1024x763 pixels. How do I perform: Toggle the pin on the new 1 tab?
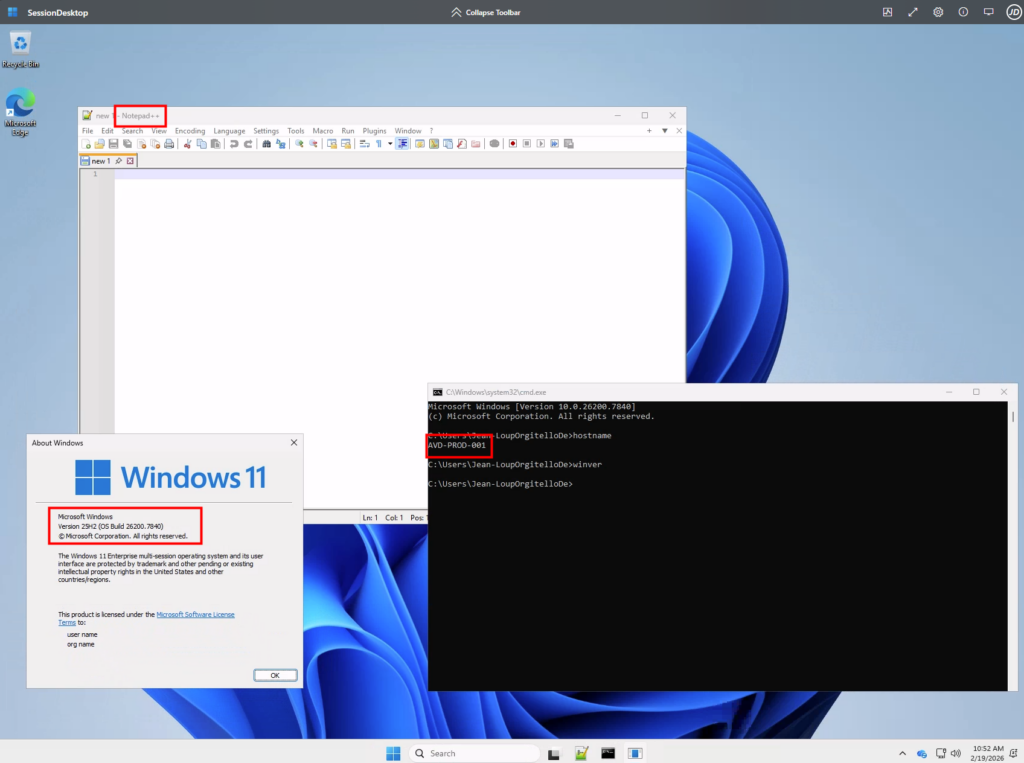(x=118, y=161)
